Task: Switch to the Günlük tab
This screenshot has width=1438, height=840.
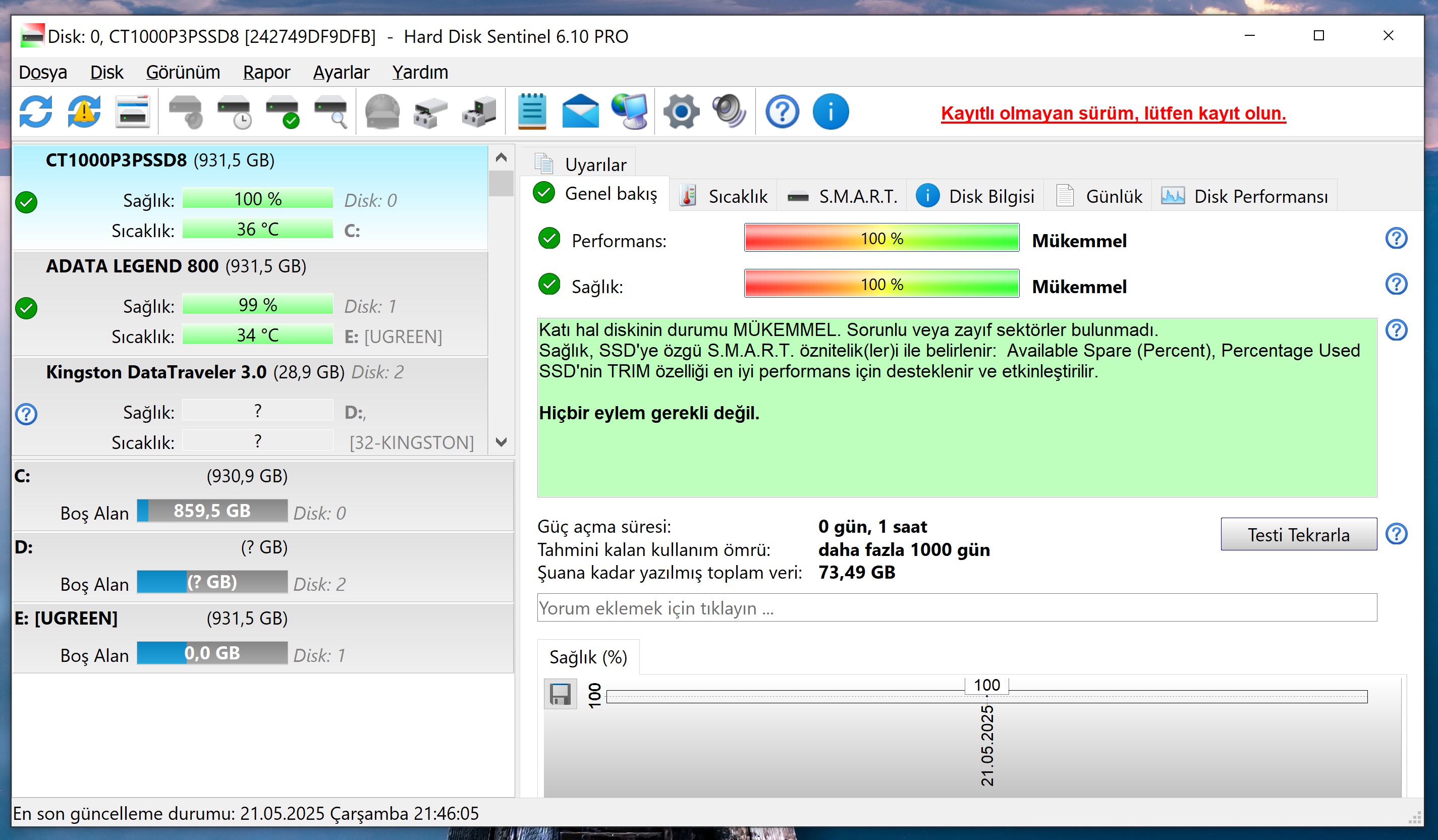Action: (1099, 196)
